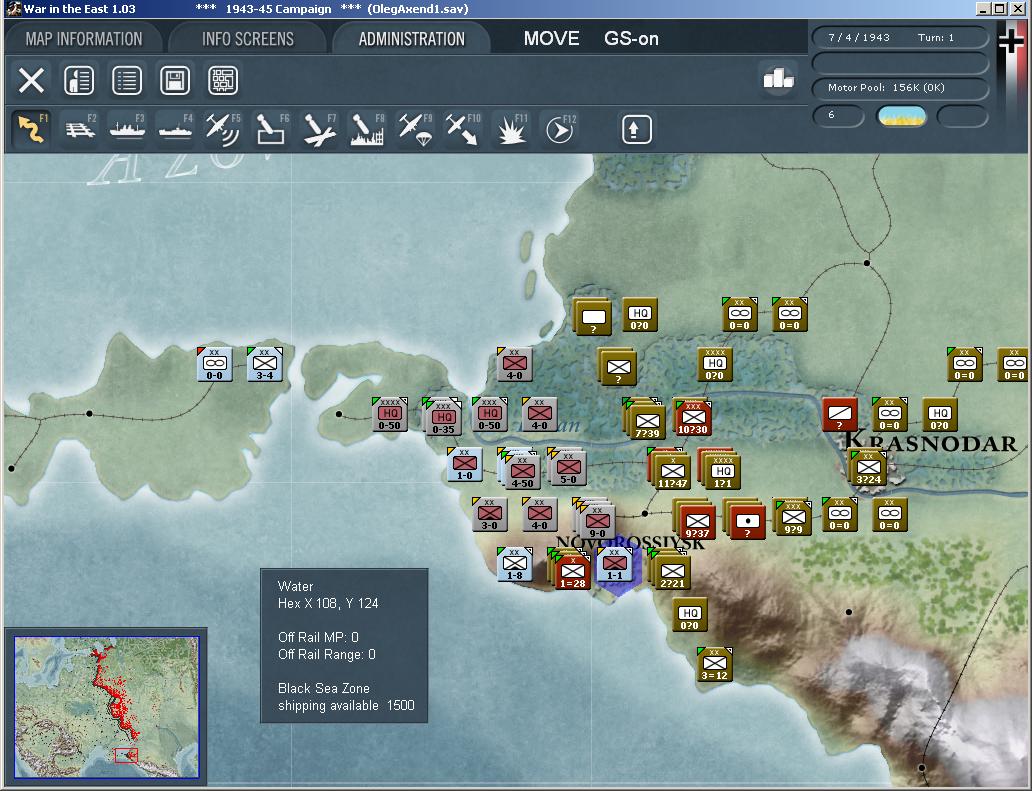Viewport: 1032px width, 791px height.
Task: Open the game options list icon
Action: (x=127, y=80)
